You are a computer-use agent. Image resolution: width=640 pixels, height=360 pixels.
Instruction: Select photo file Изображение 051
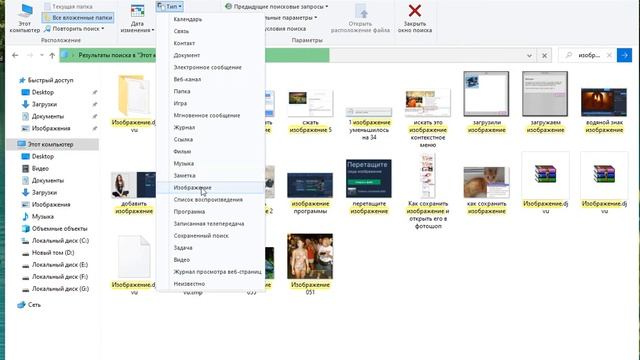[x=310, y=264]
